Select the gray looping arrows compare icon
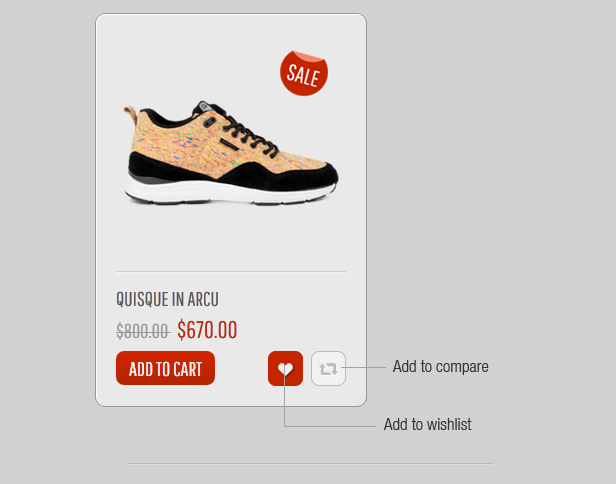 pos(328,369)
